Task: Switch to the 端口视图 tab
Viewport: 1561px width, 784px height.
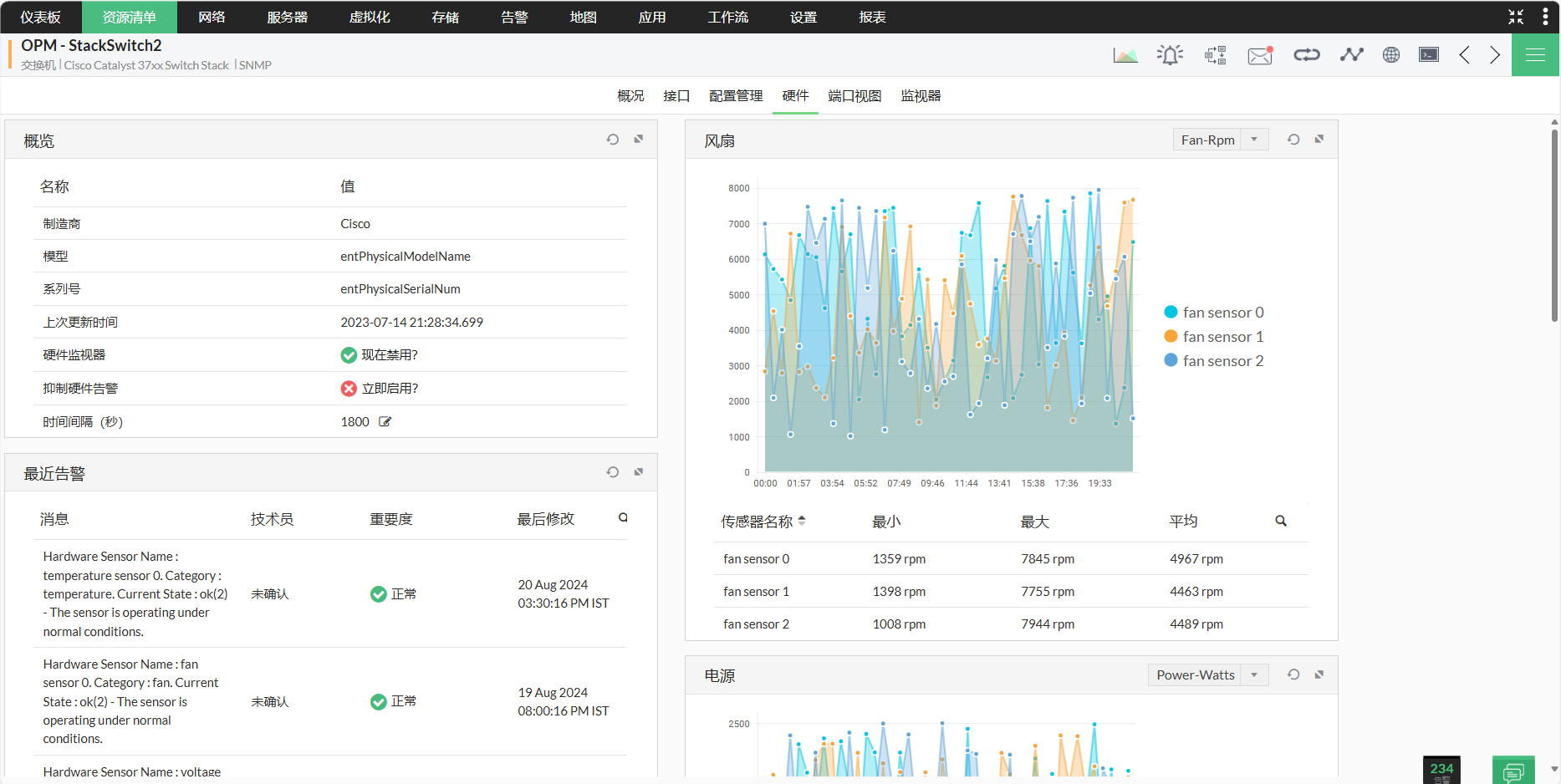Action: click(x=854, y=96)
